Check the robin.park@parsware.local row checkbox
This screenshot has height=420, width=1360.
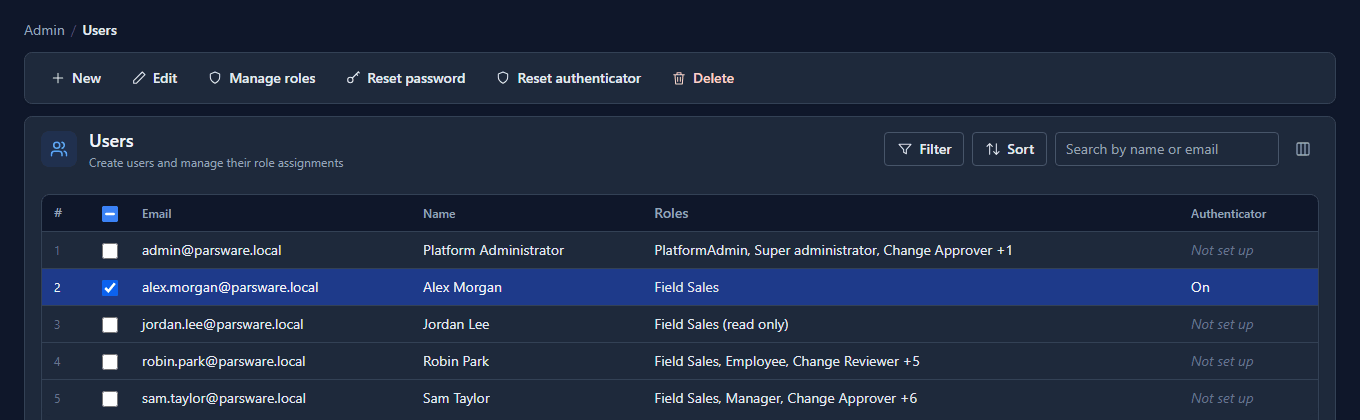110,362
